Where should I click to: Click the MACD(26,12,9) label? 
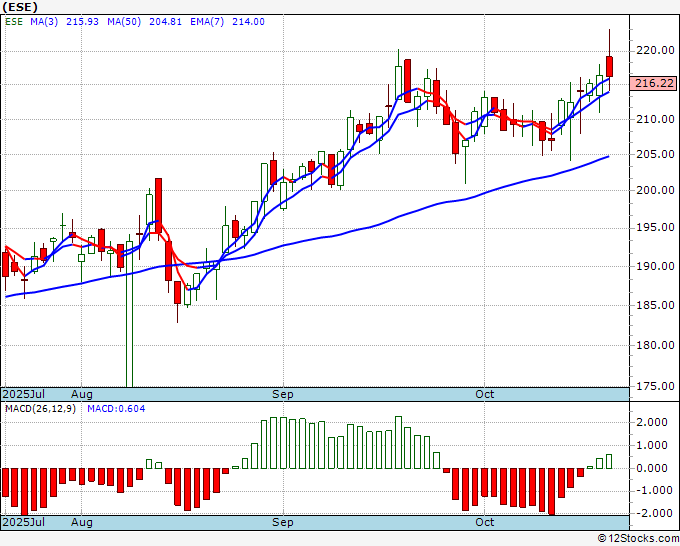point(40,409)
